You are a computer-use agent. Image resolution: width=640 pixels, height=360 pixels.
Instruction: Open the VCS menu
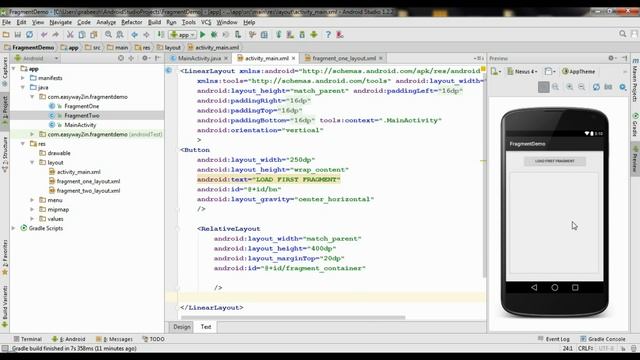click(x=206, y=22)
